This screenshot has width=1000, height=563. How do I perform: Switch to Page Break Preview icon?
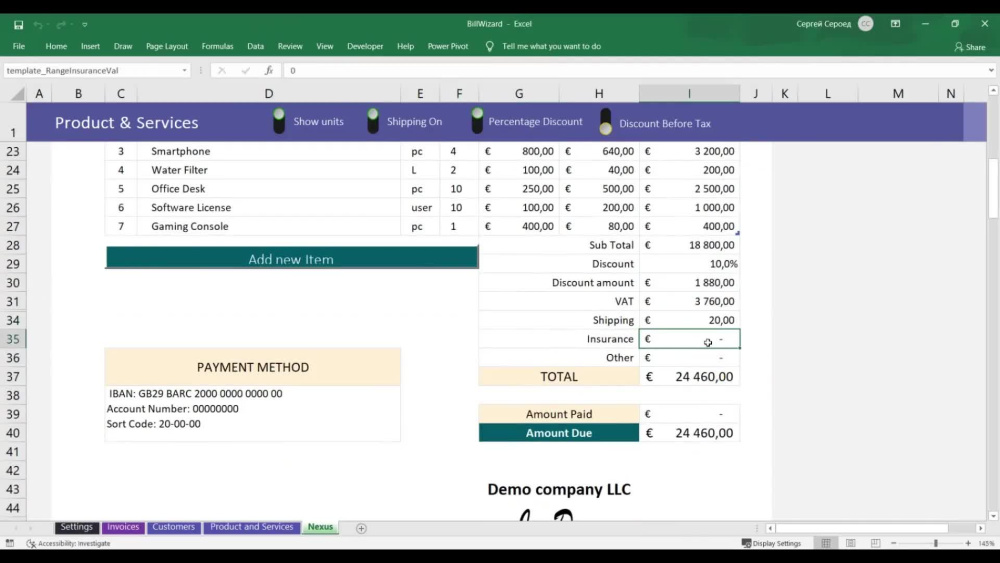[875, 543]
